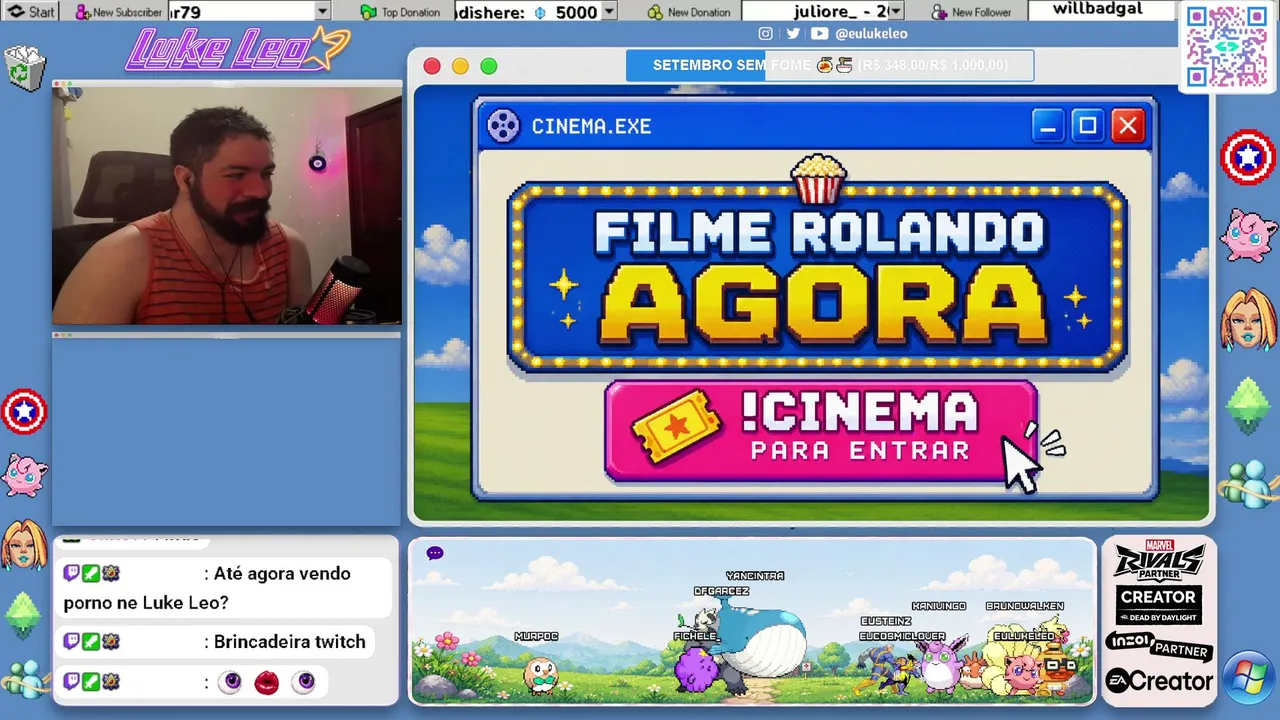
Task: Click the Start button in the top bar
Action: [x=31, y=12]
